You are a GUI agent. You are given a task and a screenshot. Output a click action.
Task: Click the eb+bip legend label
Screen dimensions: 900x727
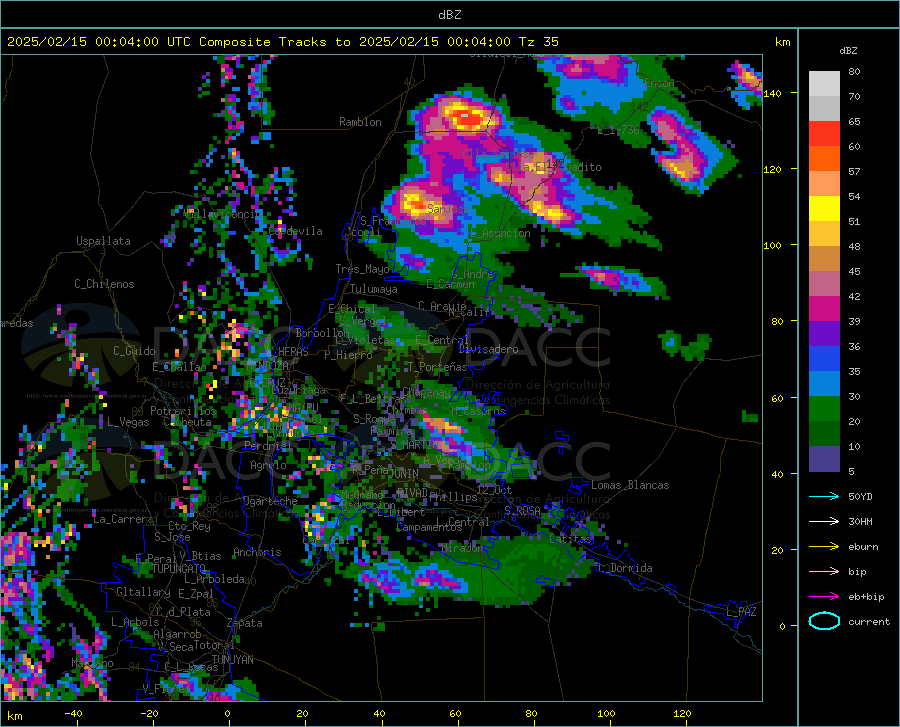pyautogui.click(x=866, y=597)
